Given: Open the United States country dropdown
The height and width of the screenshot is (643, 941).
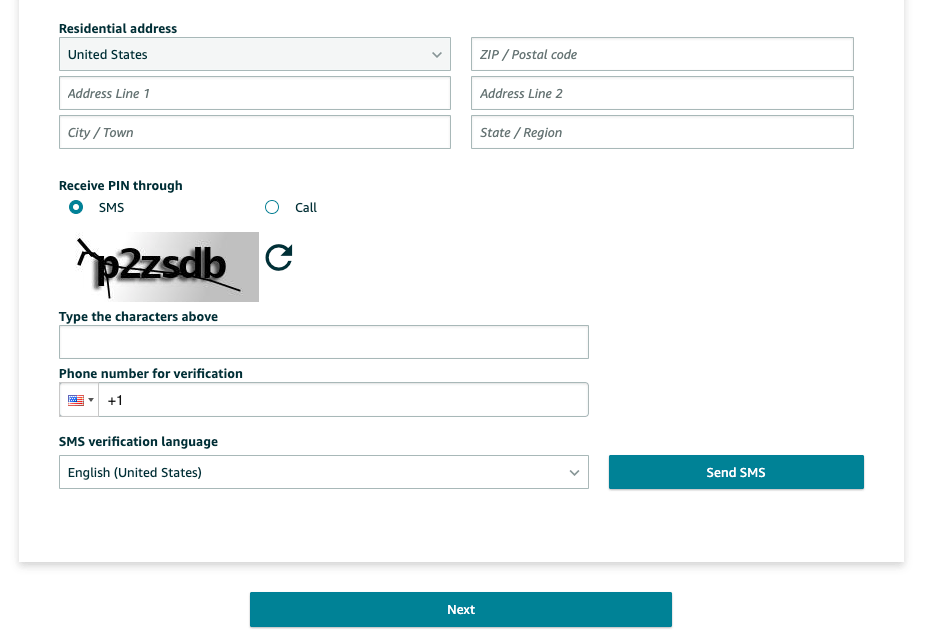Looking at the screenshot, I should click(x=254, y=53).
